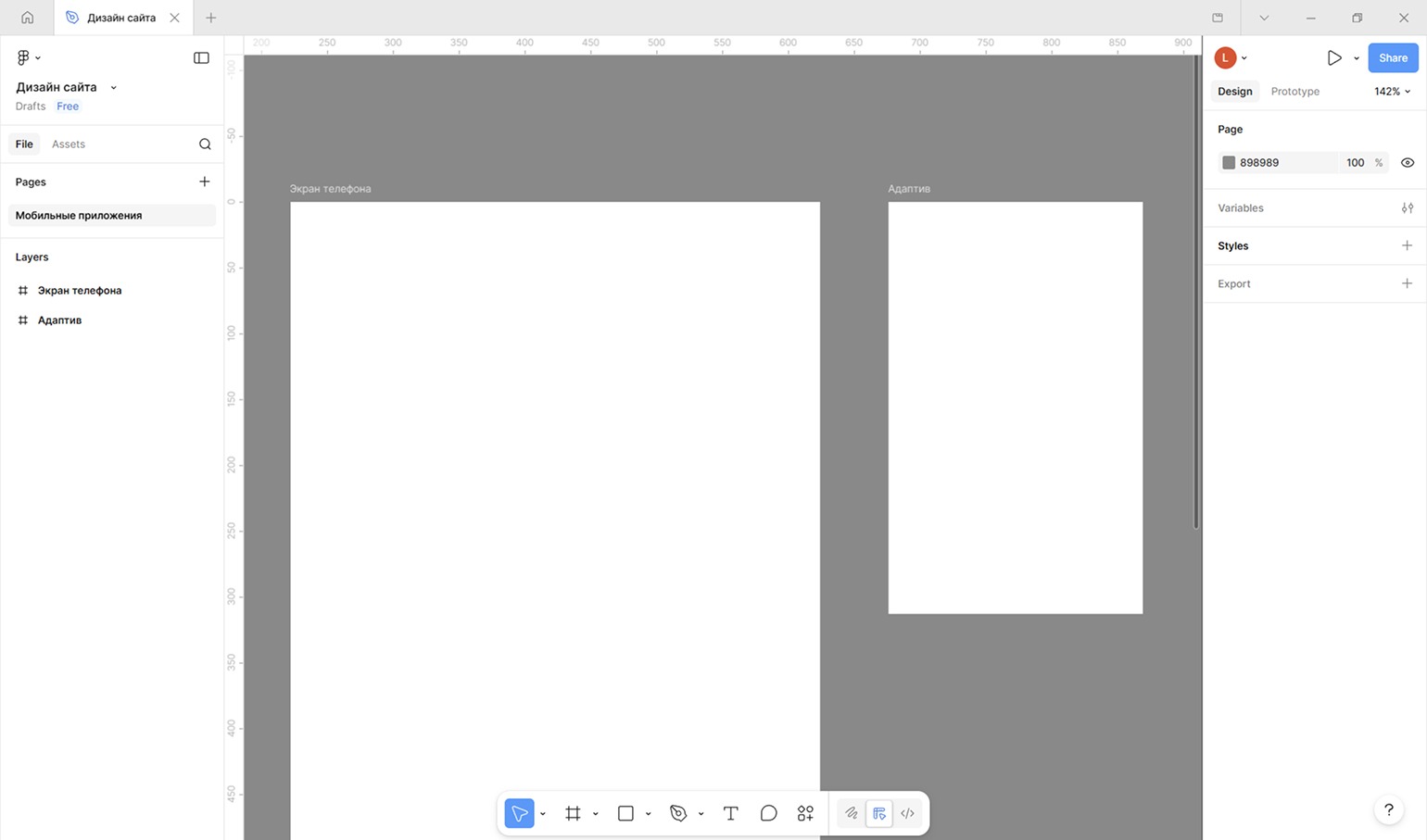Expand the Move tool options arrow
Screen dimensions: 1427x840
click(543, 814)
